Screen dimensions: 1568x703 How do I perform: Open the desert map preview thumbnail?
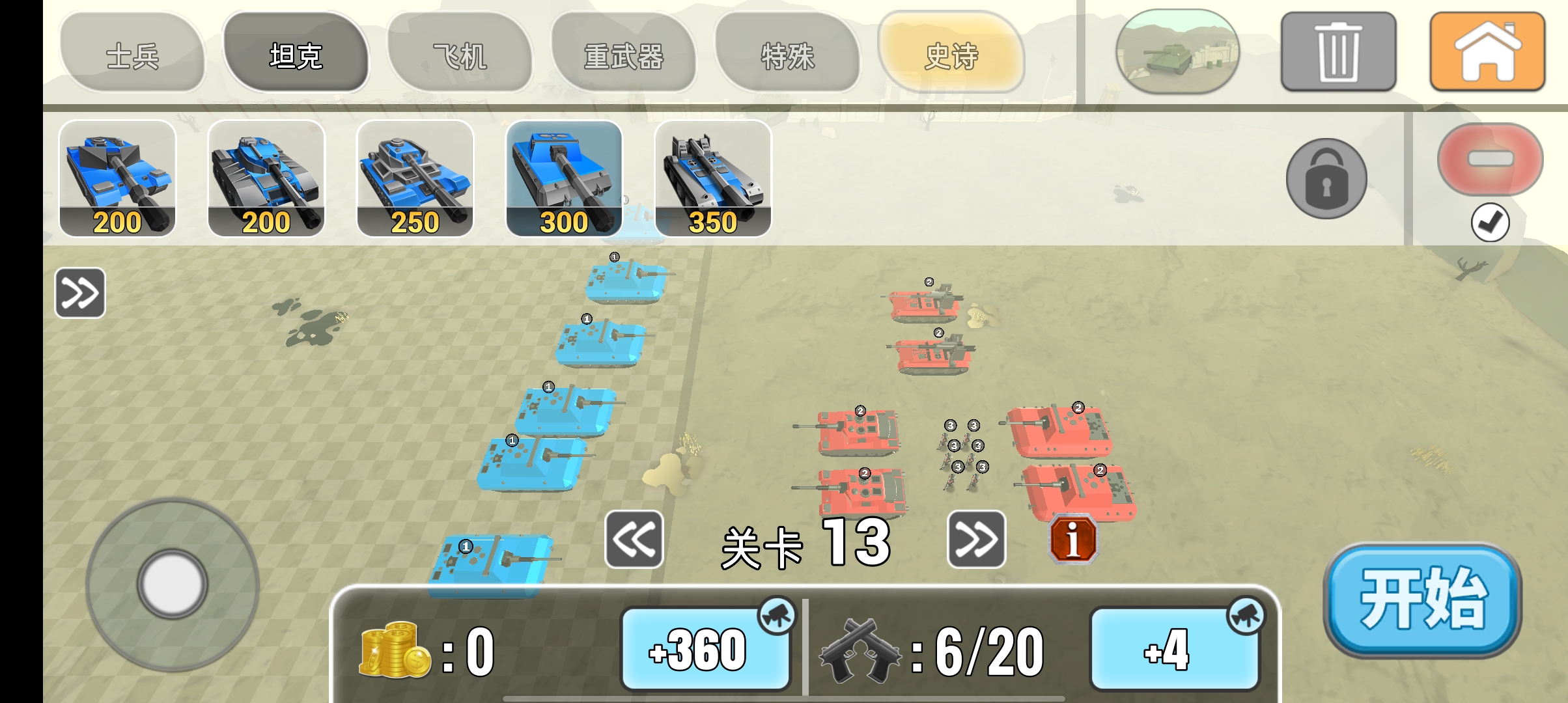[1177, 51]
